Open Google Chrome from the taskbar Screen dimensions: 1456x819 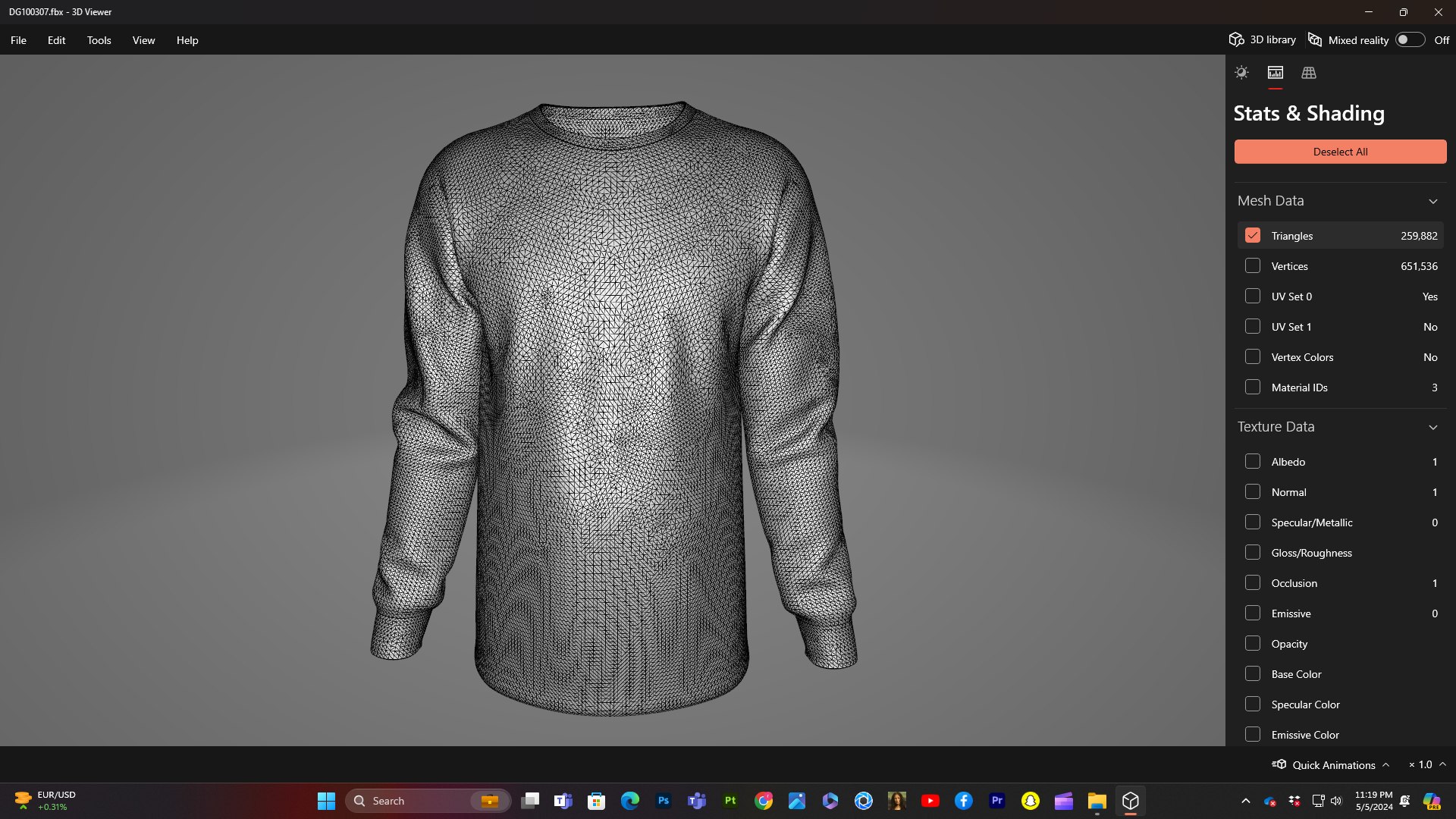[764, 801]
